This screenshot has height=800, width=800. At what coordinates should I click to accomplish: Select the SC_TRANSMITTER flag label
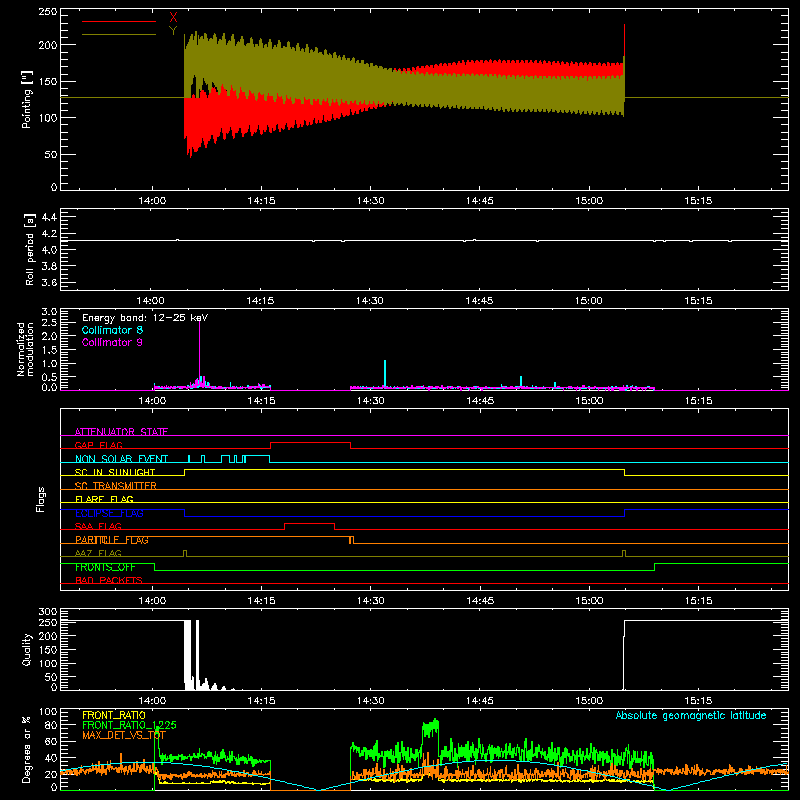(x=116, y=486)
